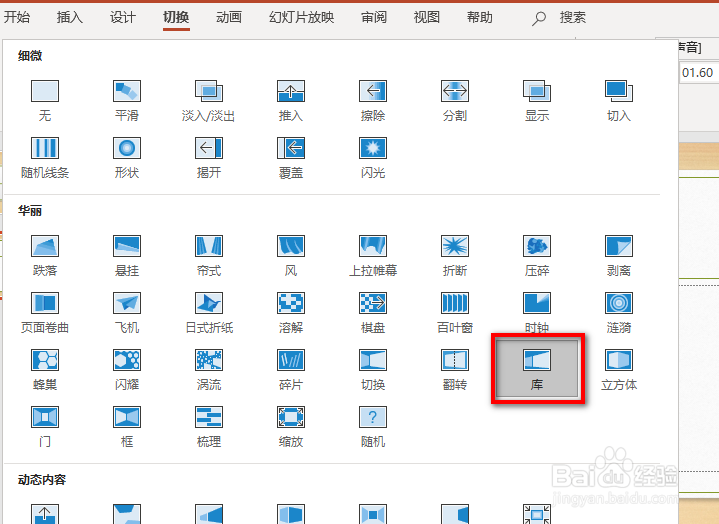Choose the 闪光 flash transition

pos(373,158)
